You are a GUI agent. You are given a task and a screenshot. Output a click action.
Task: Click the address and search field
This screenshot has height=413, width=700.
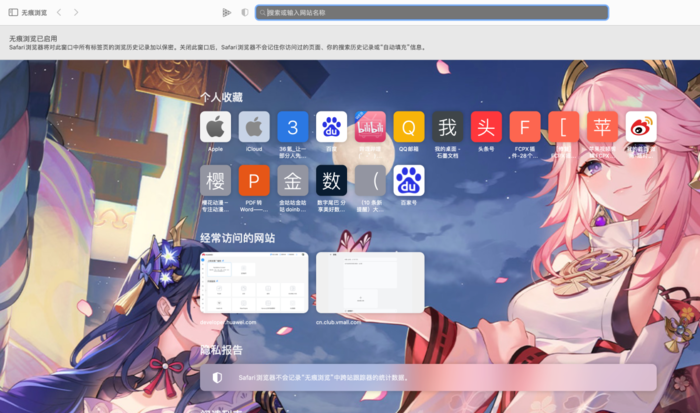pyautogui.click(x=432, y=13)
